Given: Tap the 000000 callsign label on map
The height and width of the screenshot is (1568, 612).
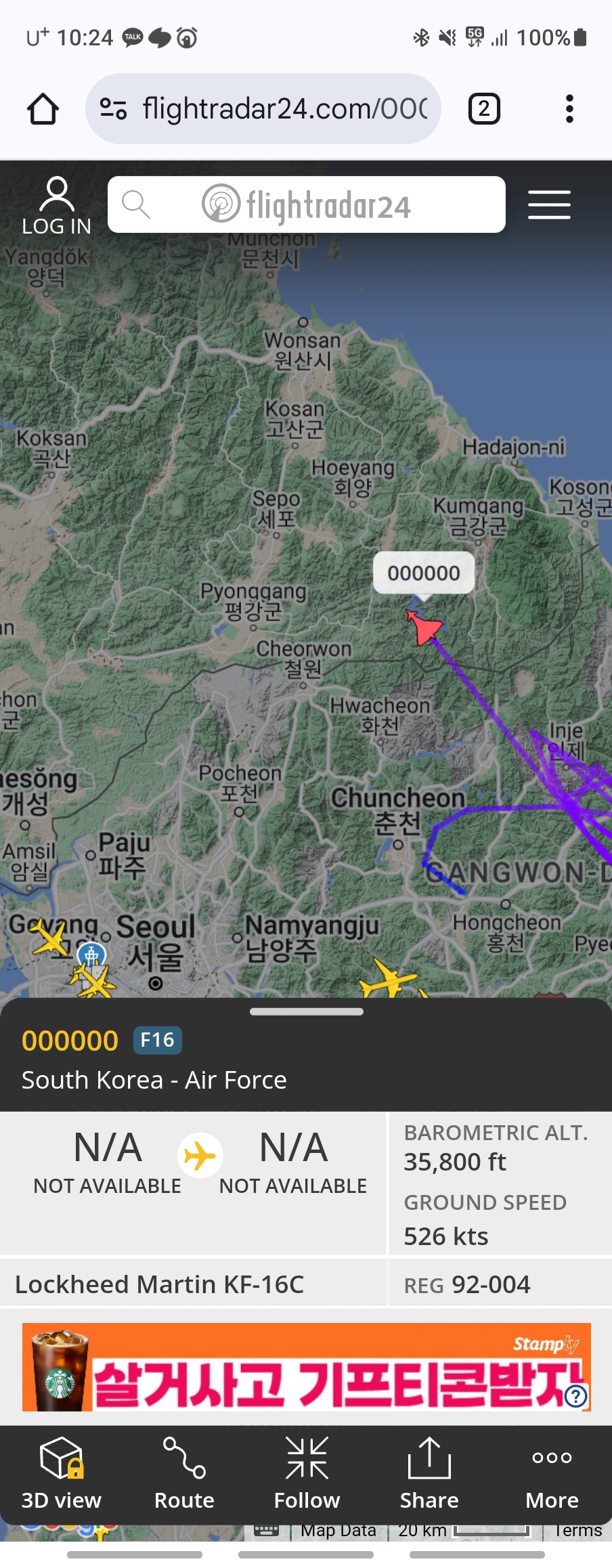Looking at the screenshot, I should coord(424,573).
